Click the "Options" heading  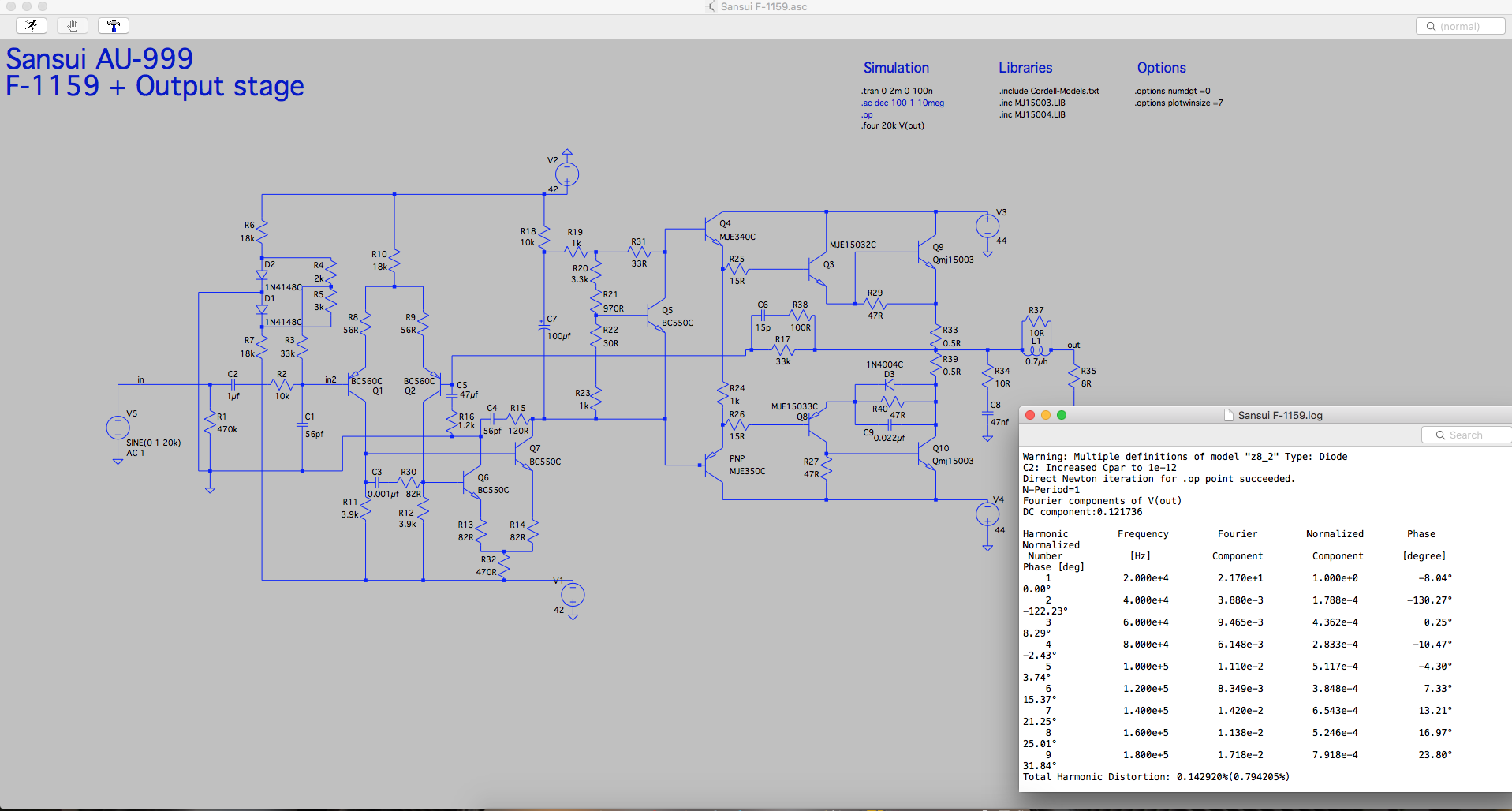pos(1161,68)
